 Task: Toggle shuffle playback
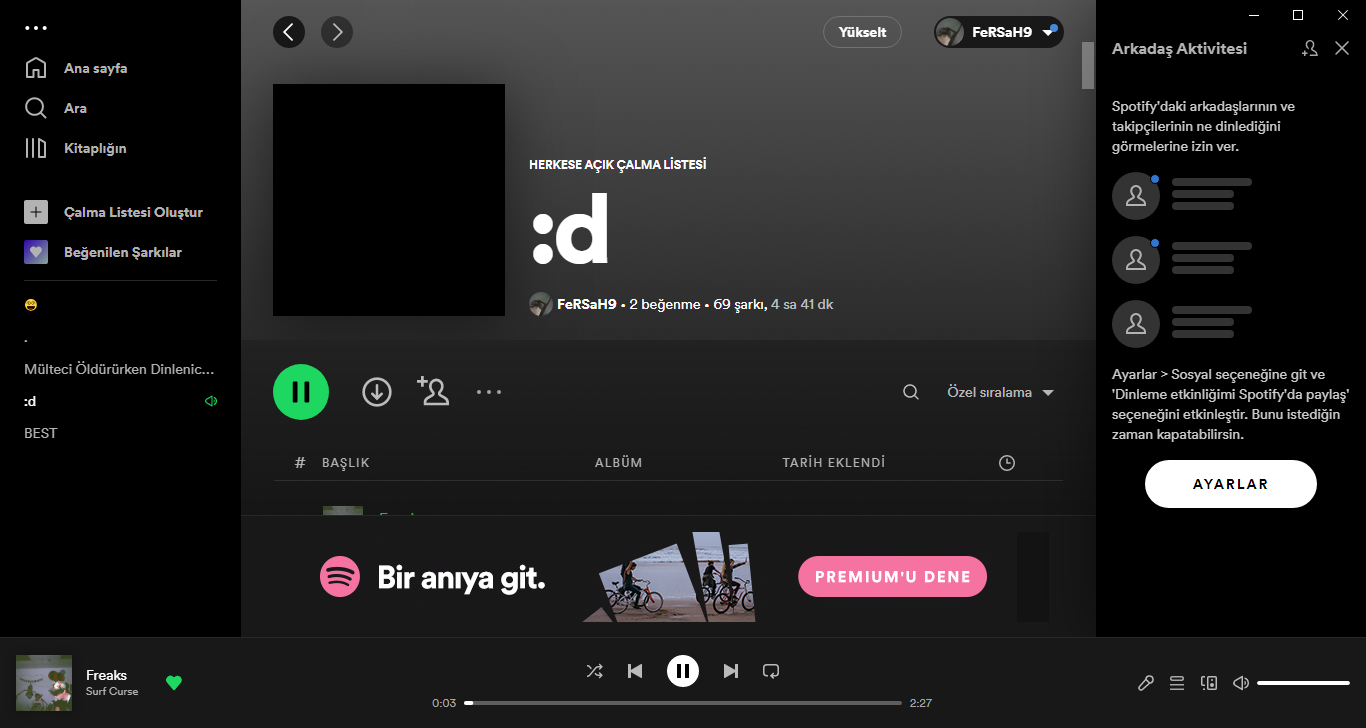tap(595, 671)
